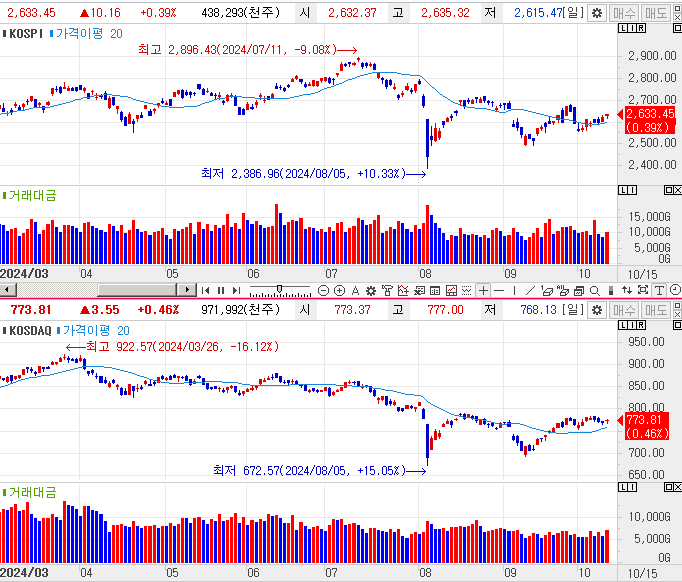Select the letter A text tool icon
Image resolution: width=682 pixels, height=582 pixels.
coord(355,291)
